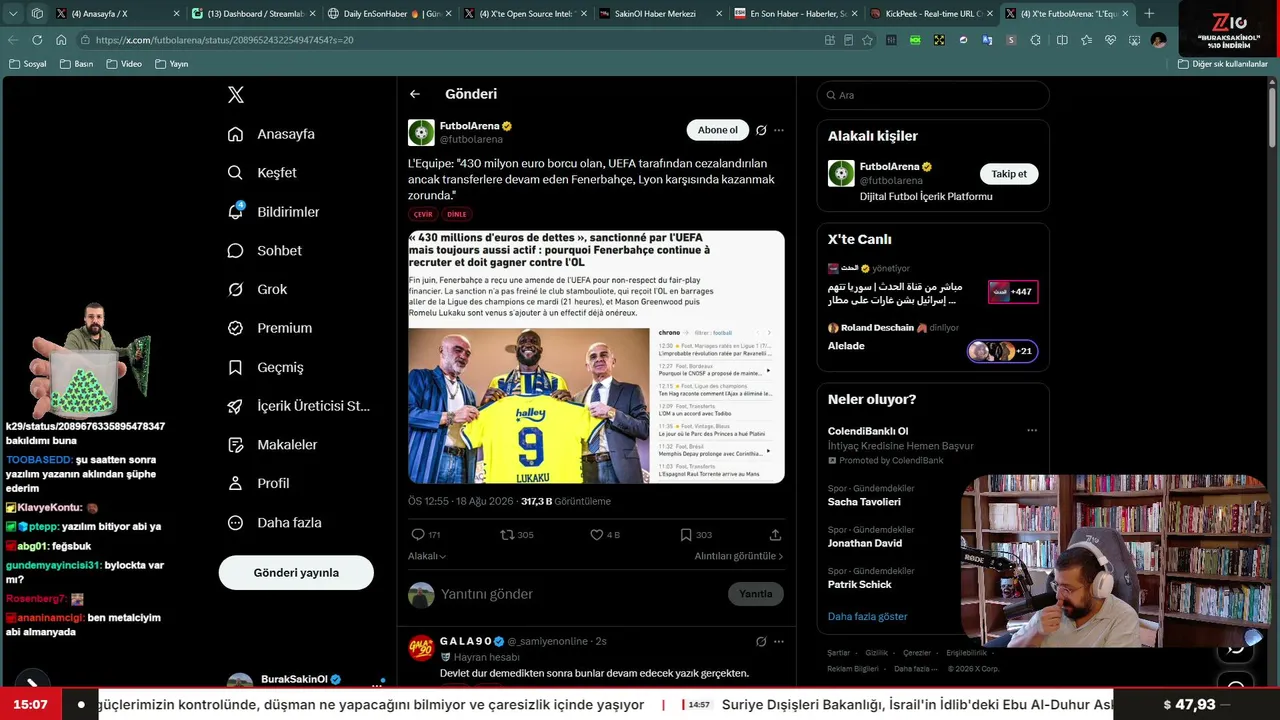The image size is (1280, 720).
Task: Switch to the SakinOl Haber Merkezi tab
Action: (x=663, y=14)
